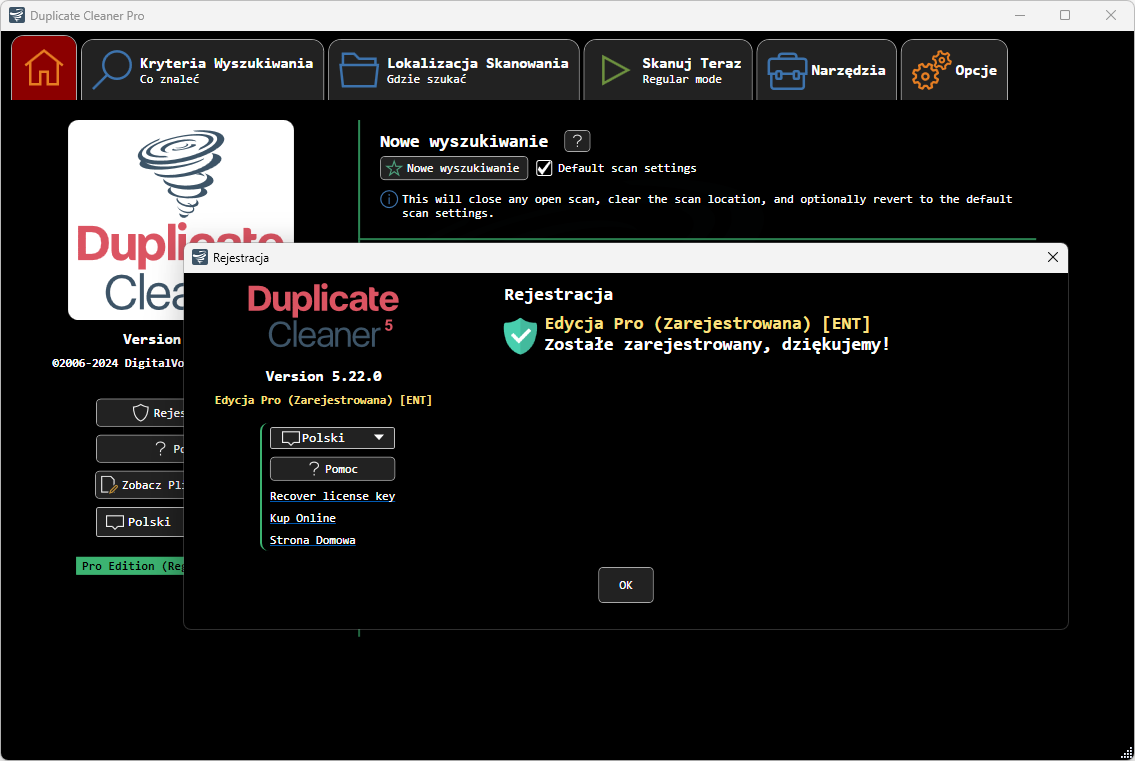Click the green shield checkmark icon
The image size is (1135, 761).
click(520, 336)
